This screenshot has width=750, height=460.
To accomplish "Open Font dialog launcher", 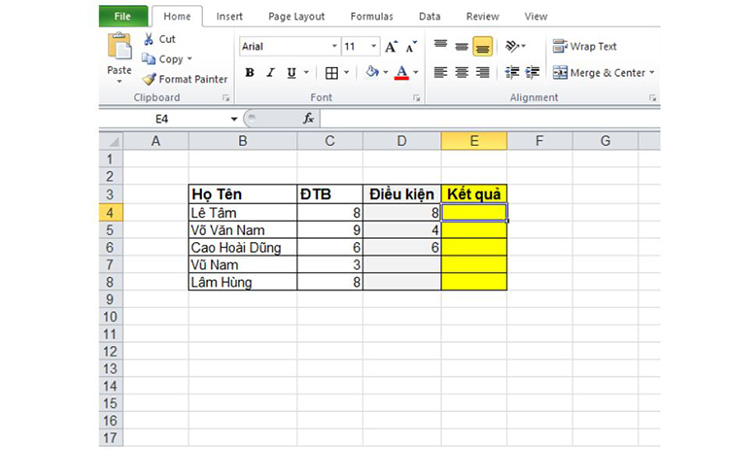I will [417, 98].
